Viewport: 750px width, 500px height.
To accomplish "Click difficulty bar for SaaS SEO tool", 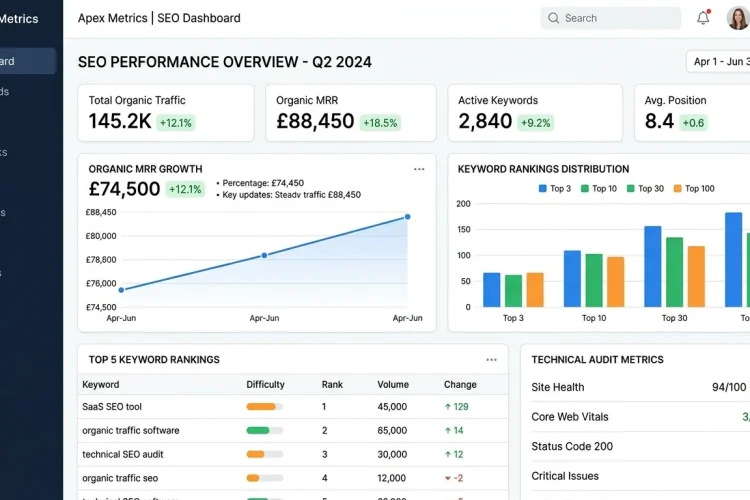I will coord(265,407).
